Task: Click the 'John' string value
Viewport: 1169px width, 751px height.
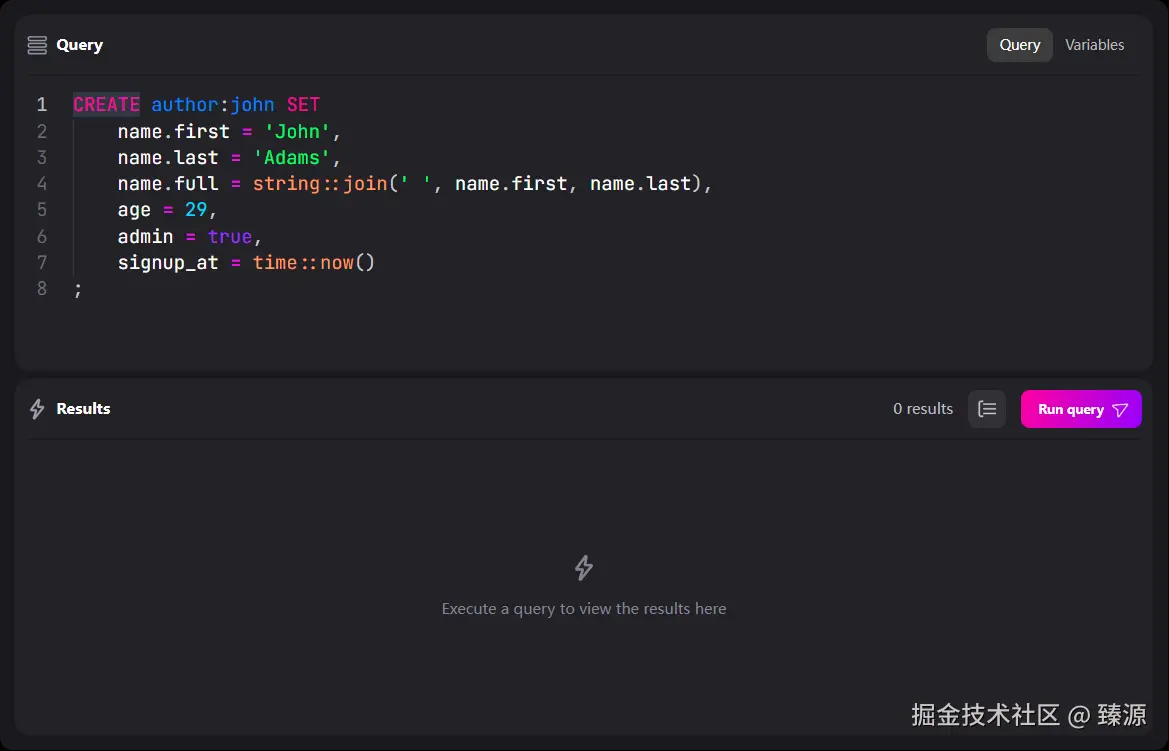Action: [297, 131]
